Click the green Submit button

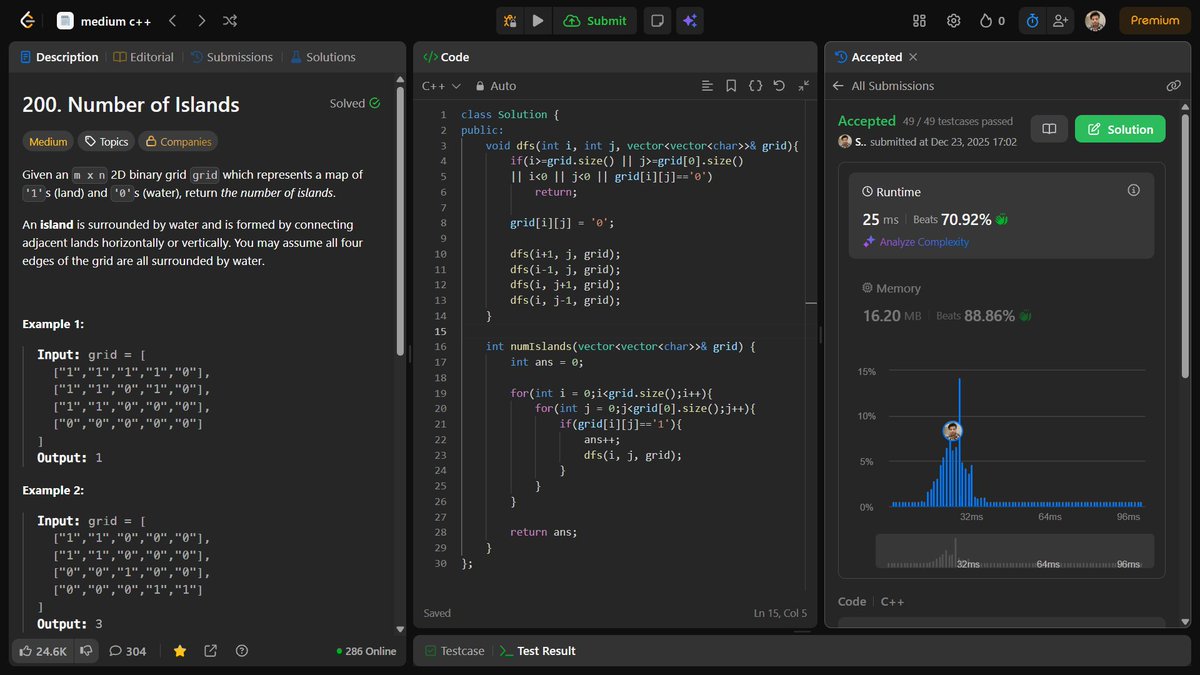point(595,20)
